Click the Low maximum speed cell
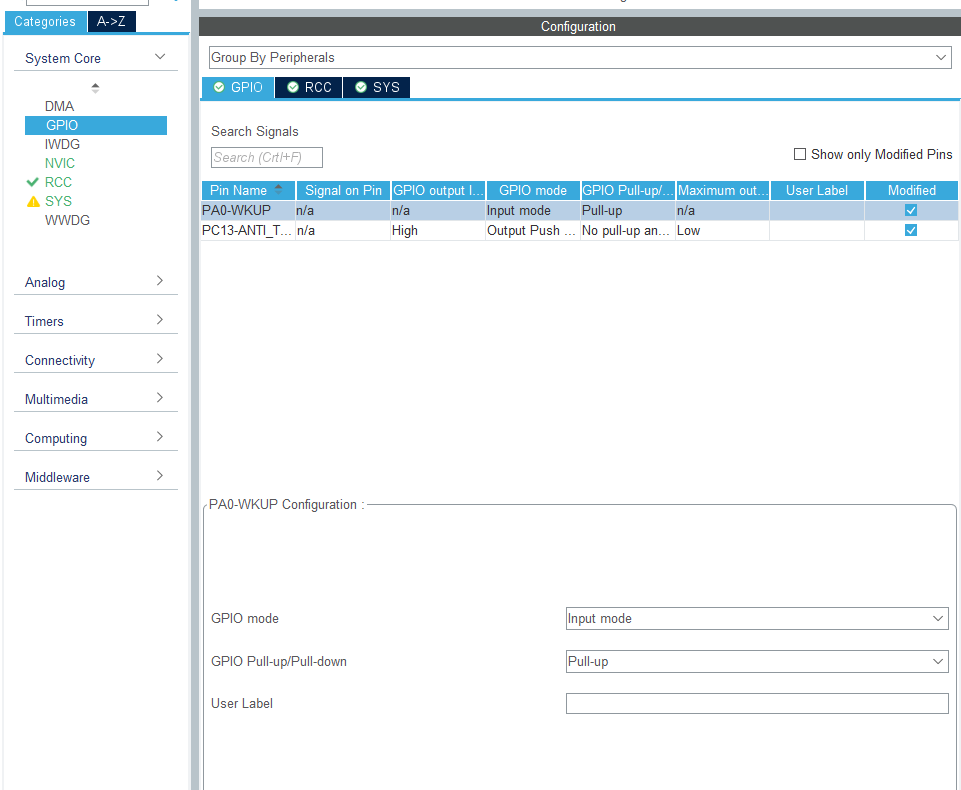Image resolution: width=961 pixels, height=790 pixels. pyautogui.click(x=722, y=230)
